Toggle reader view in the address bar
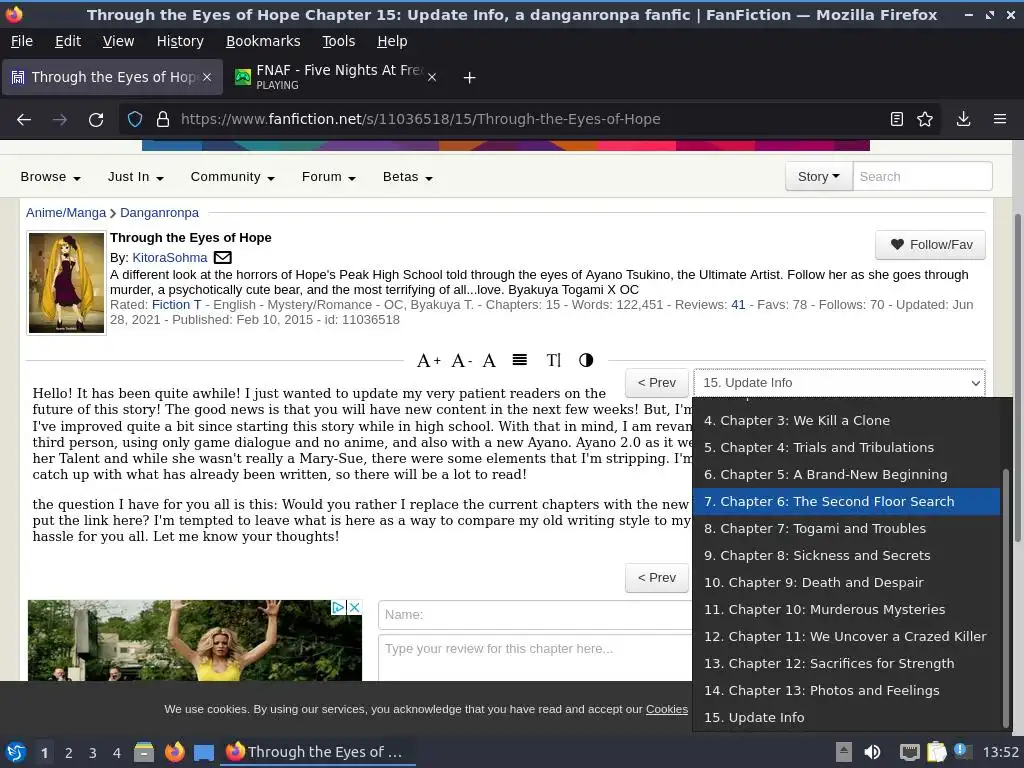 (897, 119)
